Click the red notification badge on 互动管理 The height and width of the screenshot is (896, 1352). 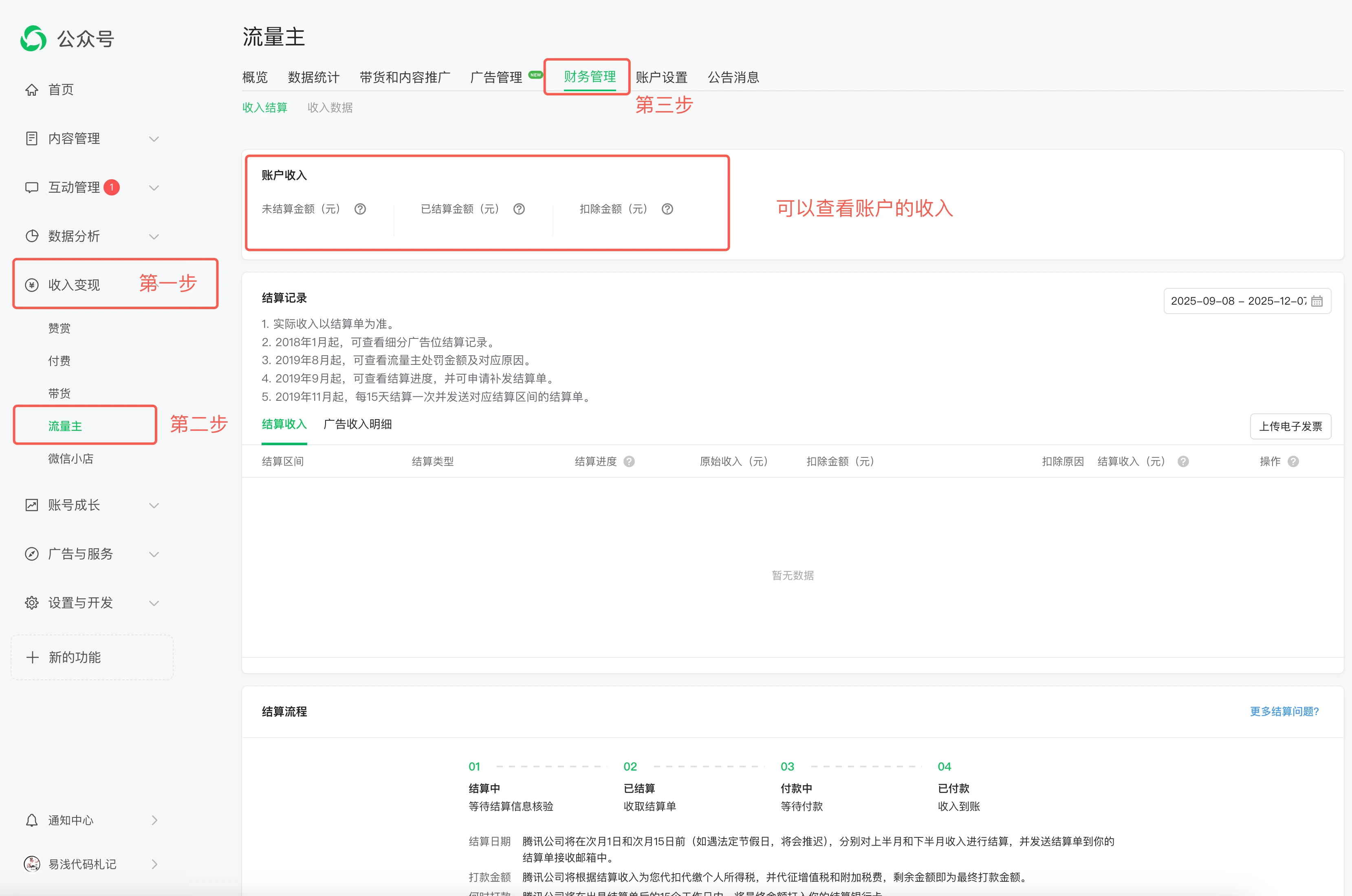tap(112, 187)
